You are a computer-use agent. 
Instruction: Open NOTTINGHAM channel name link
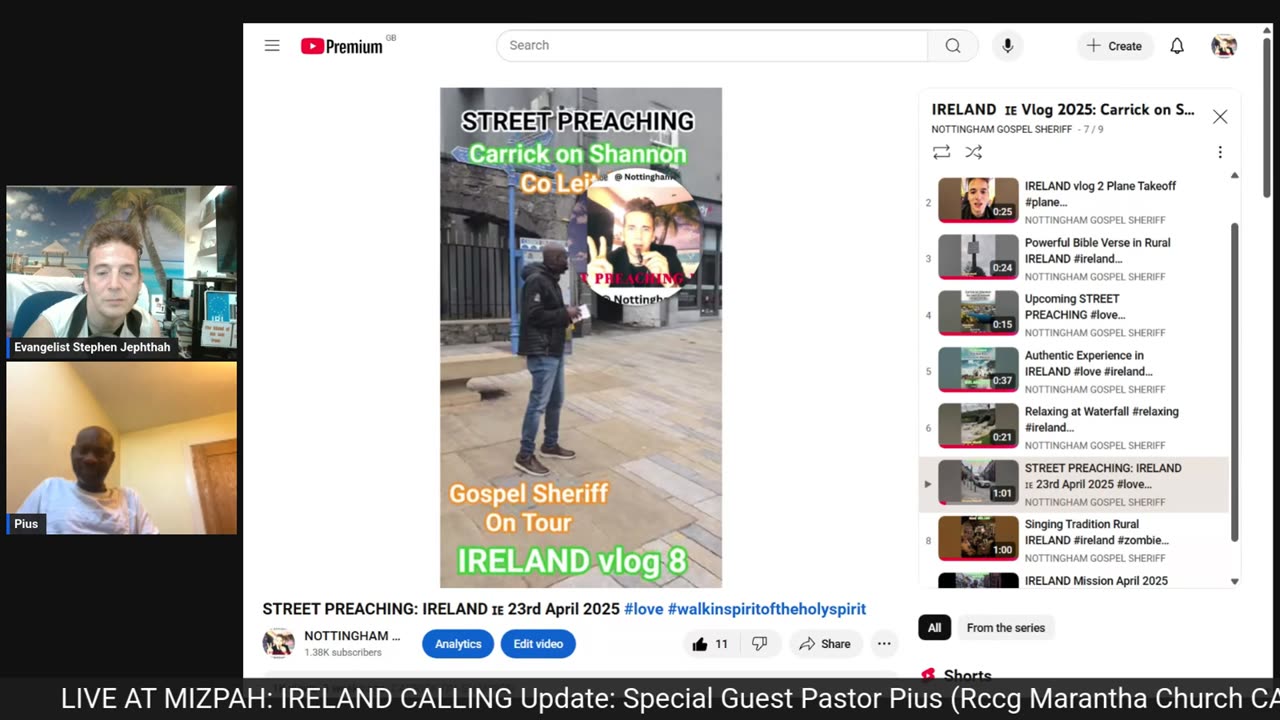click(352, 636)
